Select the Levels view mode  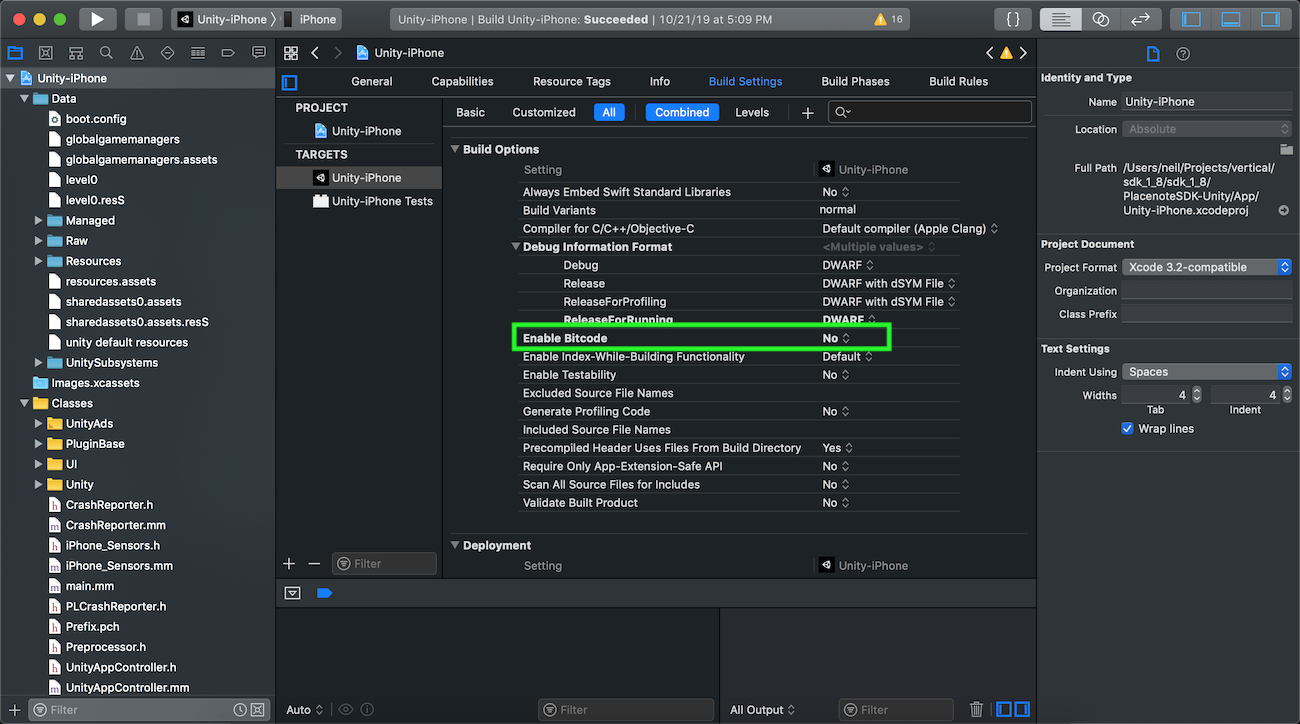(752, 113)
